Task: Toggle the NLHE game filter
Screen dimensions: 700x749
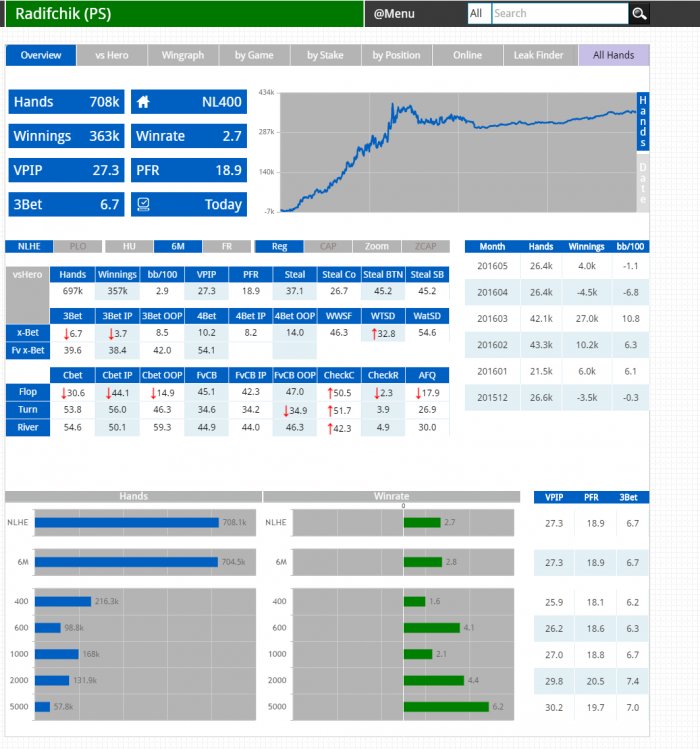Action: coord(29,246)
